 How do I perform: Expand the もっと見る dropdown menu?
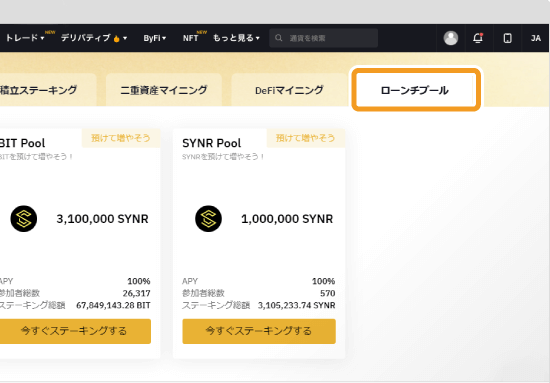click(236, 38)
